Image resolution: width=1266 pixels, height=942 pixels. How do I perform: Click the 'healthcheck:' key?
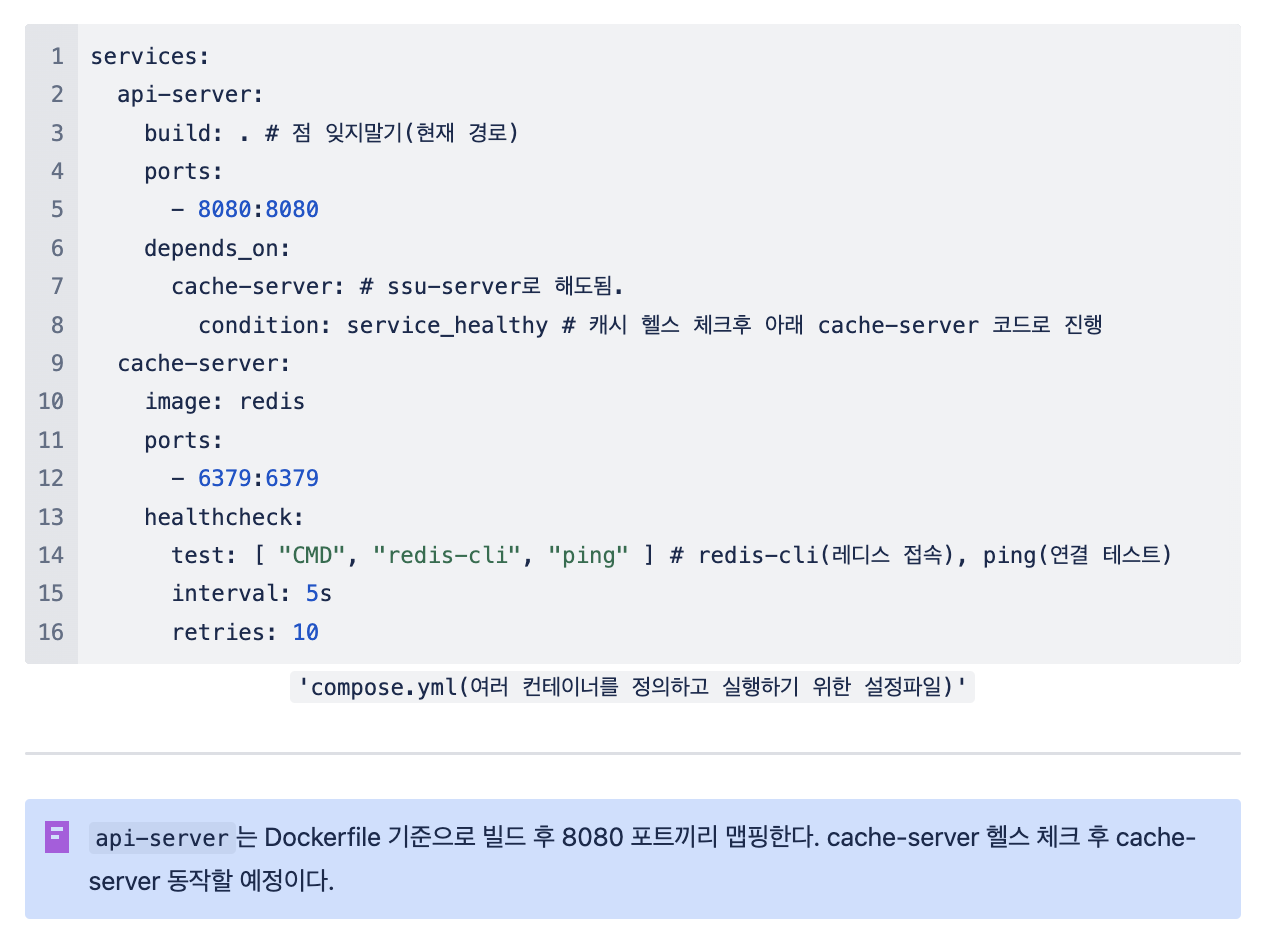tap(224, 517)
